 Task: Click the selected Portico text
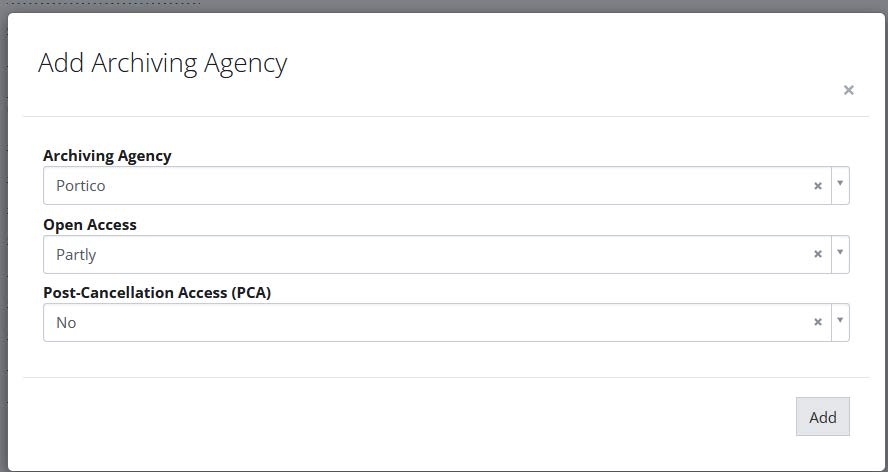(80, 186)
